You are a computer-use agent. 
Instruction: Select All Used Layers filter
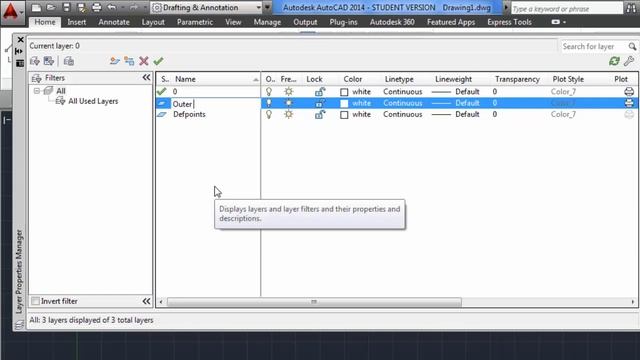pos(93,101)
